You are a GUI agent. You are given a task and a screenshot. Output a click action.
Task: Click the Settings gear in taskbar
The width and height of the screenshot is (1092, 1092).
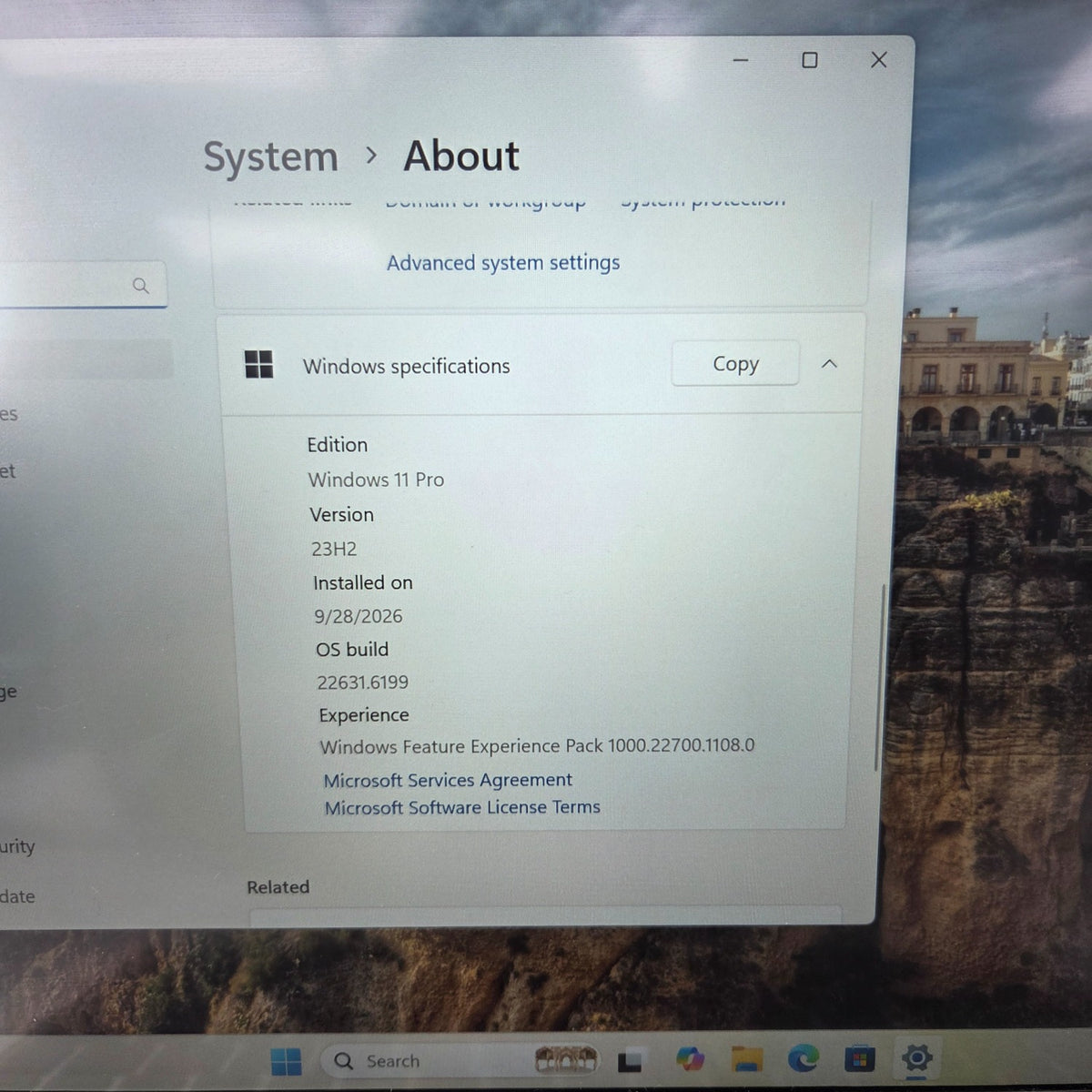coord(916,1057)
